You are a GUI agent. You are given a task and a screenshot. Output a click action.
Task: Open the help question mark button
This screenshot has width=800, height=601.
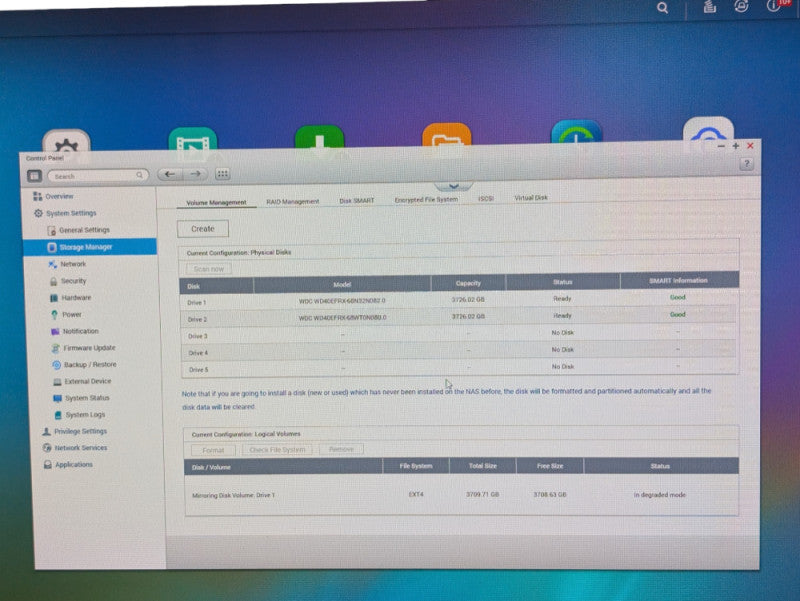click(x=746, y=164)
